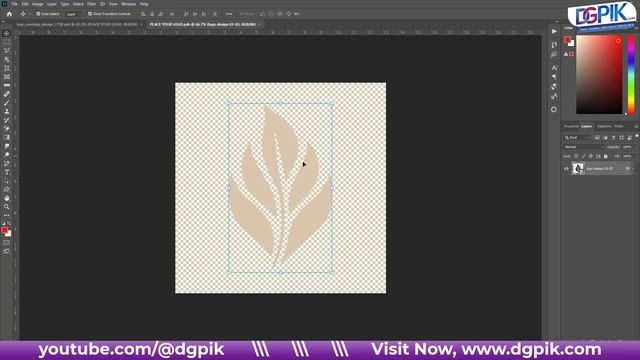Open the Kind filter dropdown in Layers
Screen dimensions: 640x360
pos(577,138)
